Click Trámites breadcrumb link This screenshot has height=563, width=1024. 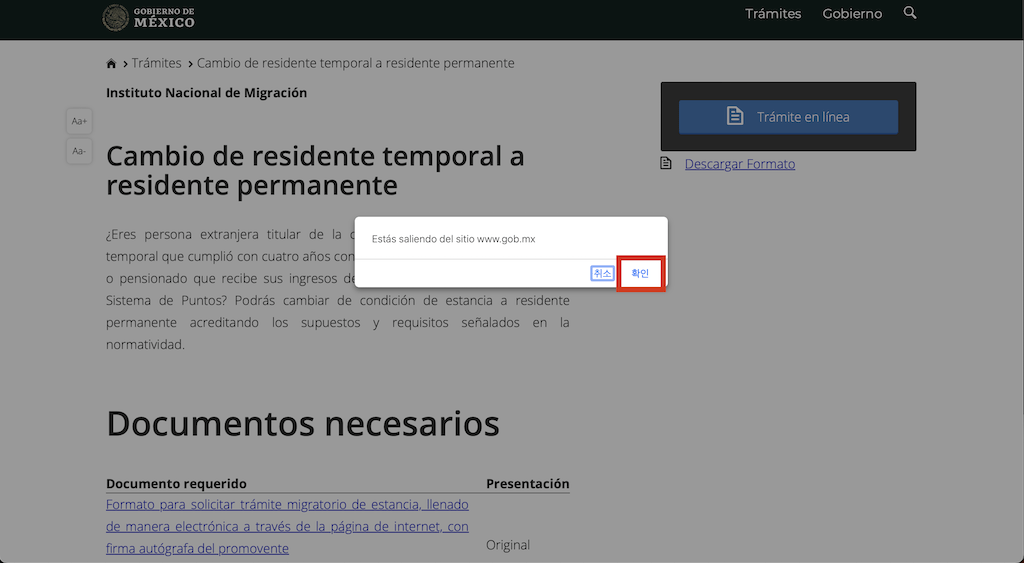point(156,63)
